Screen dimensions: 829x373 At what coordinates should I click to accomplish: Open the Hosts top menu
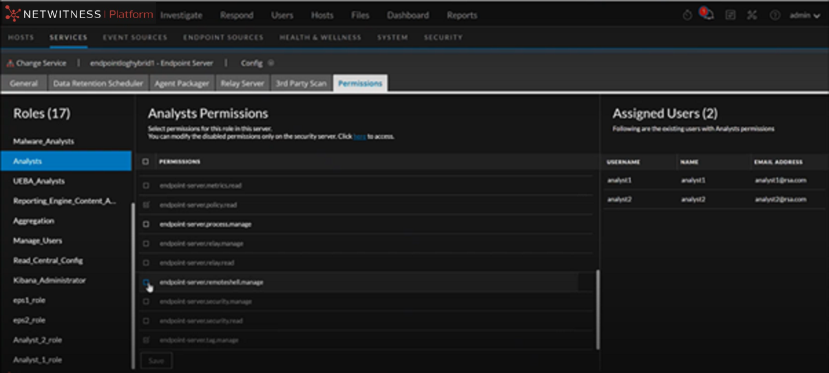tap(322, 15)
